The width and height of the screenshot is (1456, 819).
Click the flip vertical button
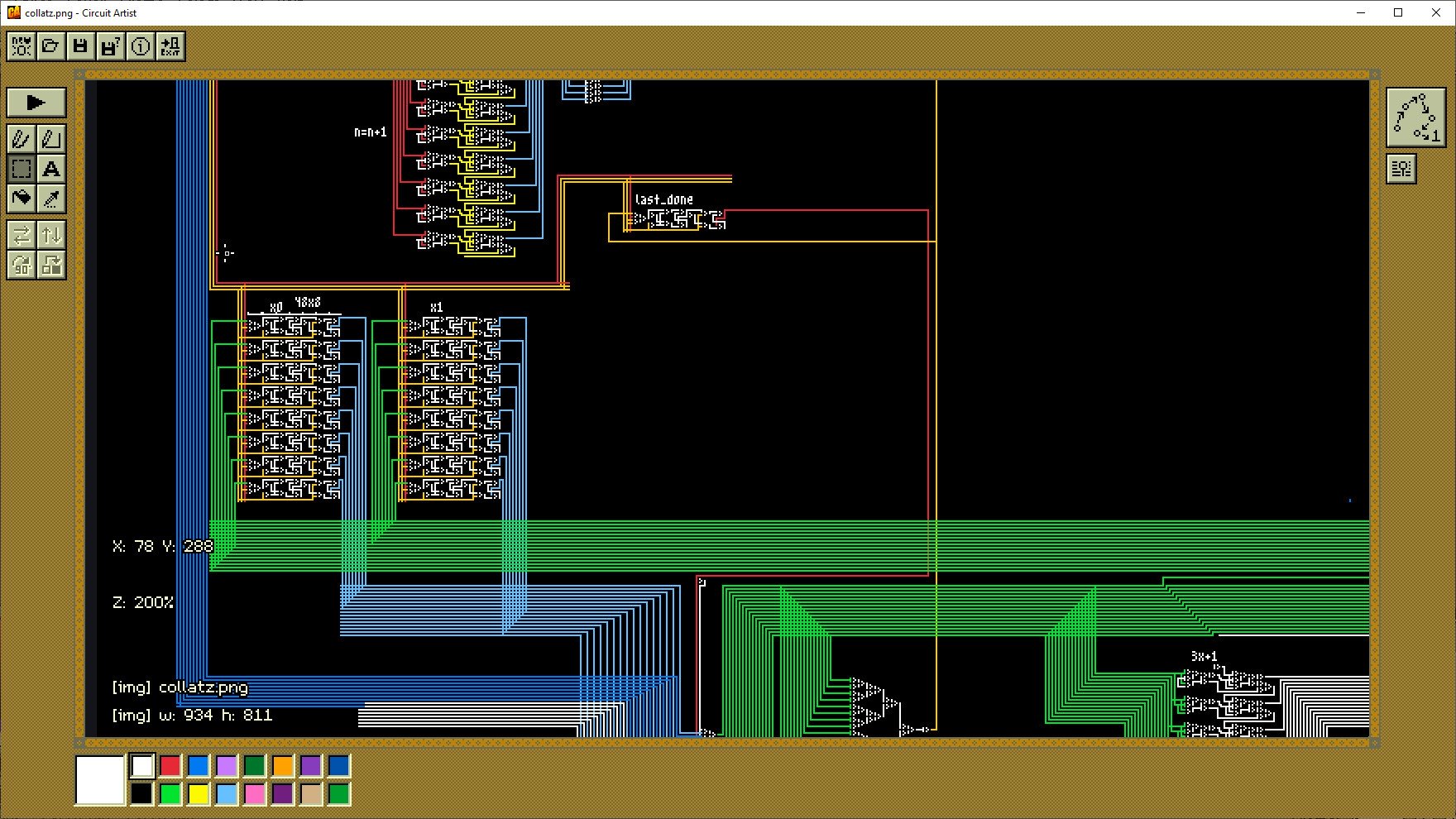pos(51,235)
